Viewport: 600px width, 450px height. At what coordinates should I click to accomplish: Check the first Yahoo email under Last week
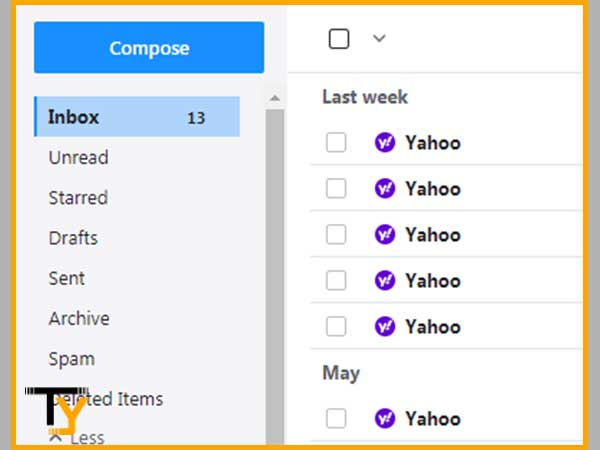[x=336, y=142]
